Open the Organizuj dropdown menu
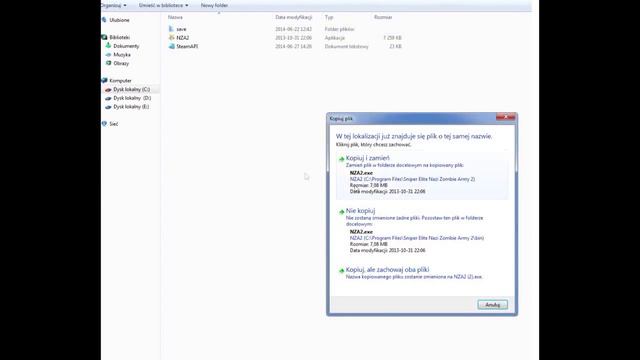Viewport: 640px width, 360px height. 114,5
